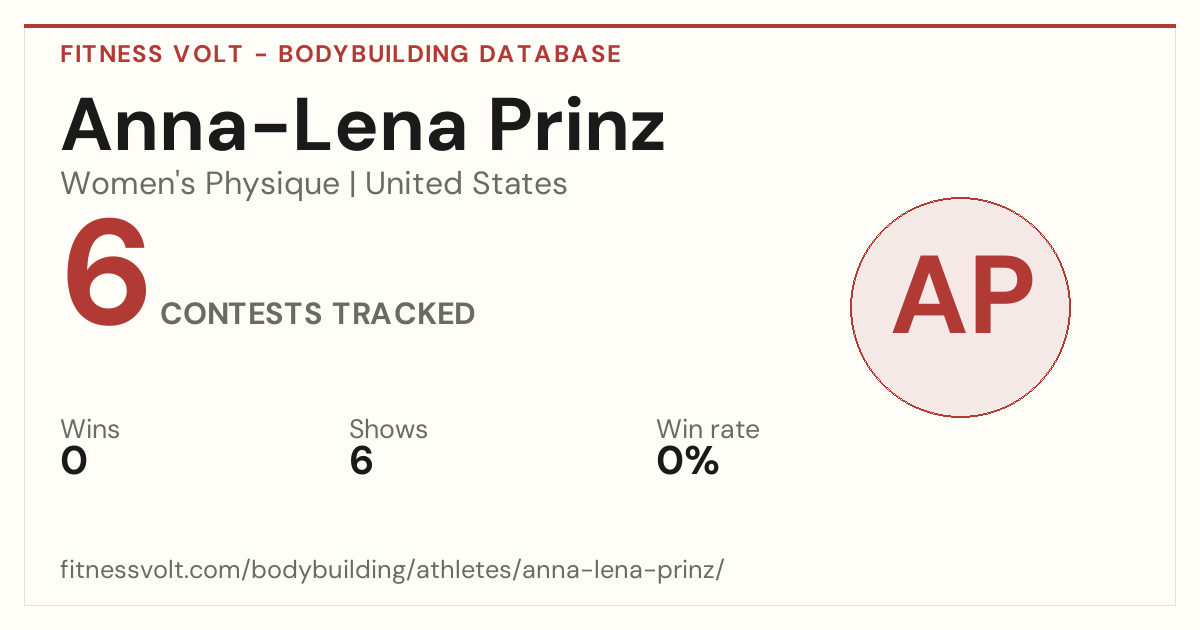
Task: Click the red bar atop the card
Action: (600, 26)
